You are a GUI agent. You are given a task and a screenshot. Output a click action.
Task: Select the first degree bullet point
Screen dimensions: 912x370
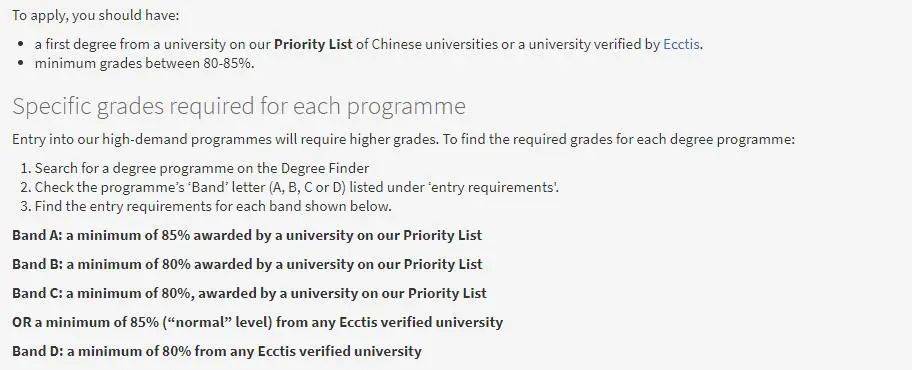[x=369, y=44]
